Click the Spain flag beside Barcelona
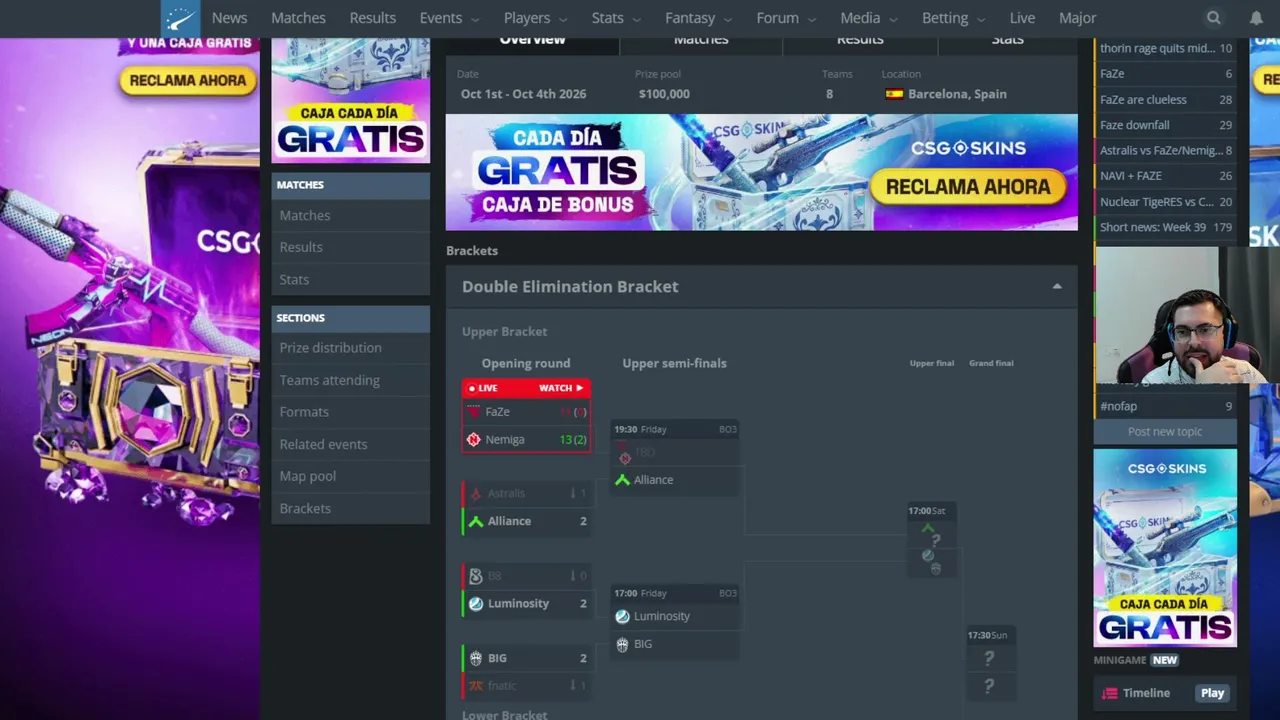This screenshot has height=720, width=1280. pos(894,94)
